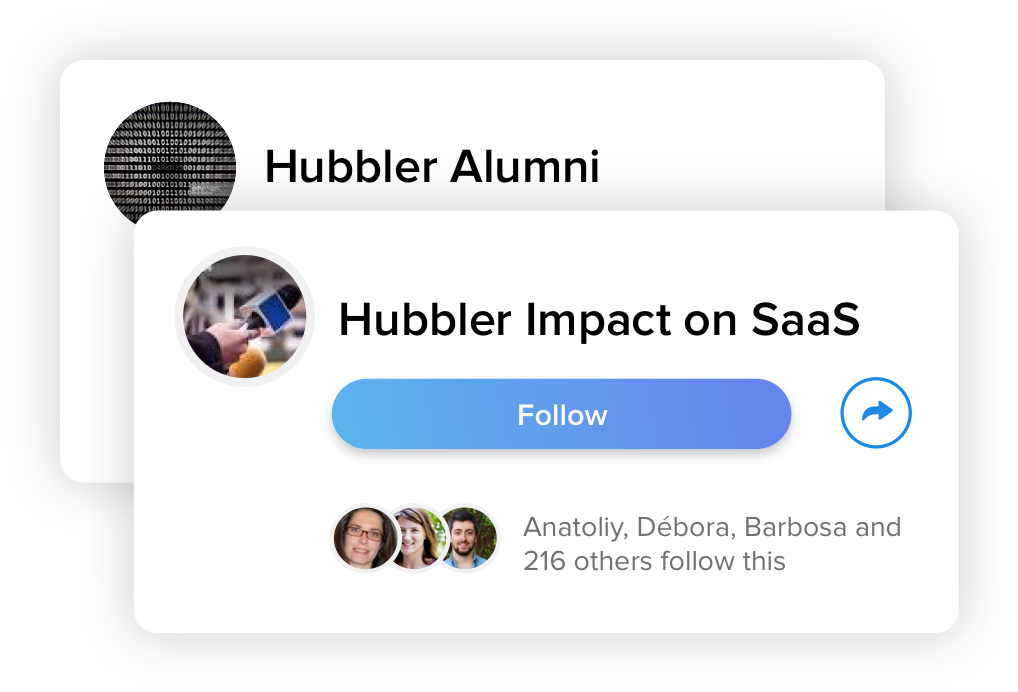
Task: View the middle follower's profile photo
Action: 417,538
